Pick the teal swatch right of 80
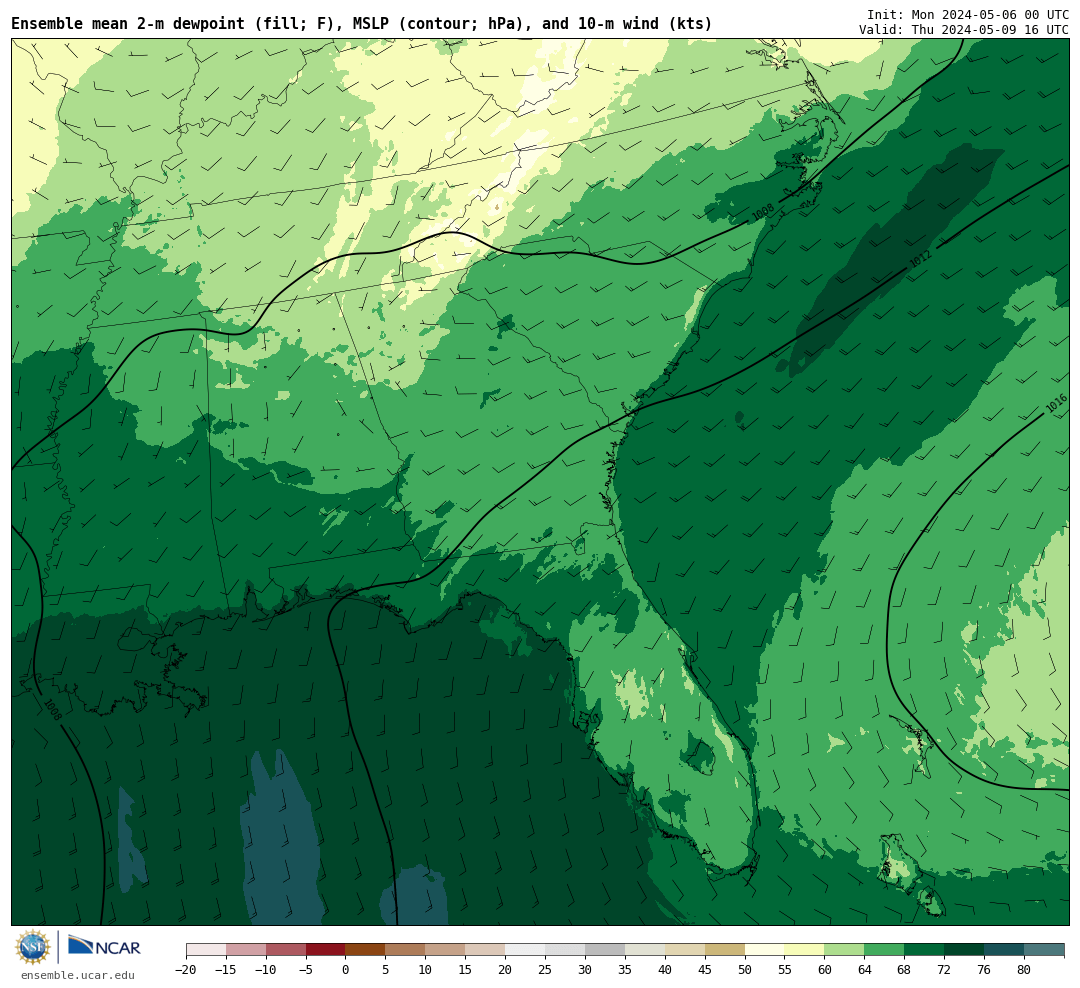The image size is (1080, 988). (x=1045, y=950)
